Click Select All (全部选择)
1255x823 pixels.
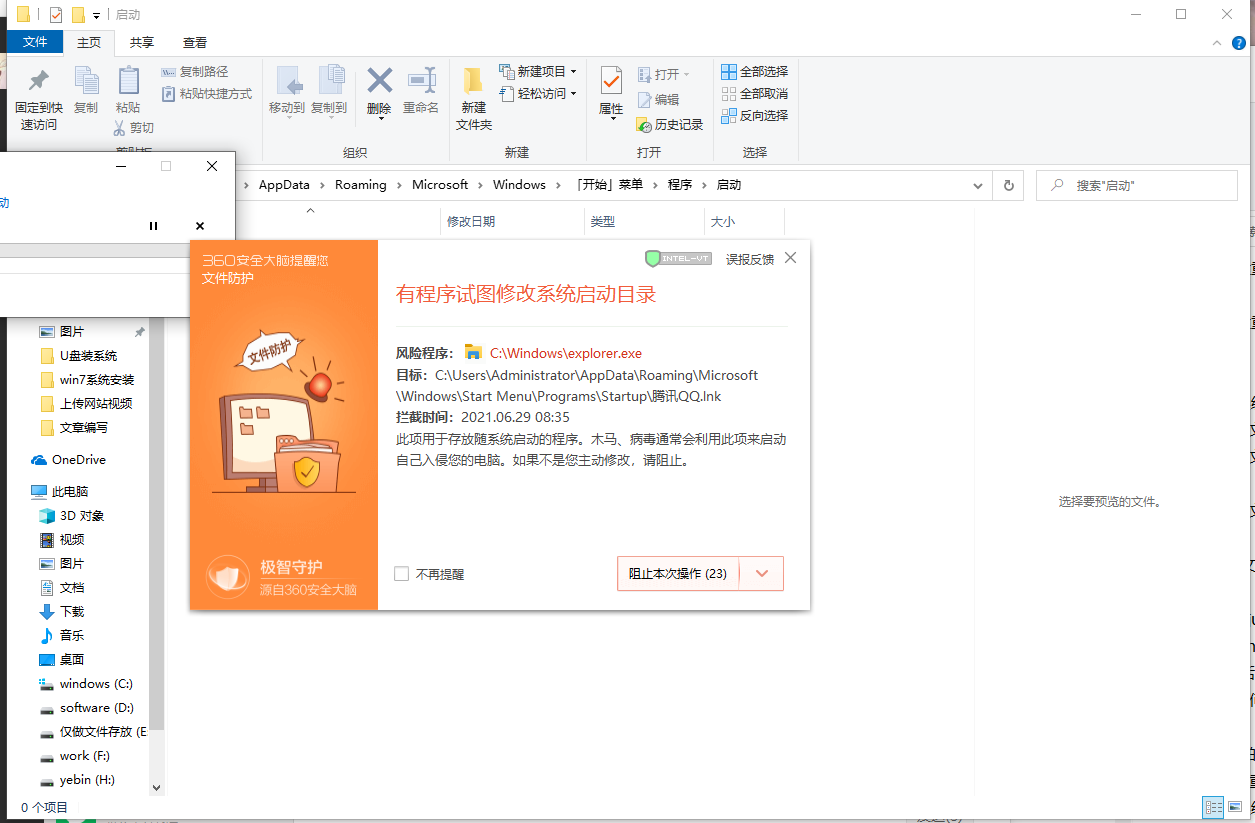pos(755,72)
